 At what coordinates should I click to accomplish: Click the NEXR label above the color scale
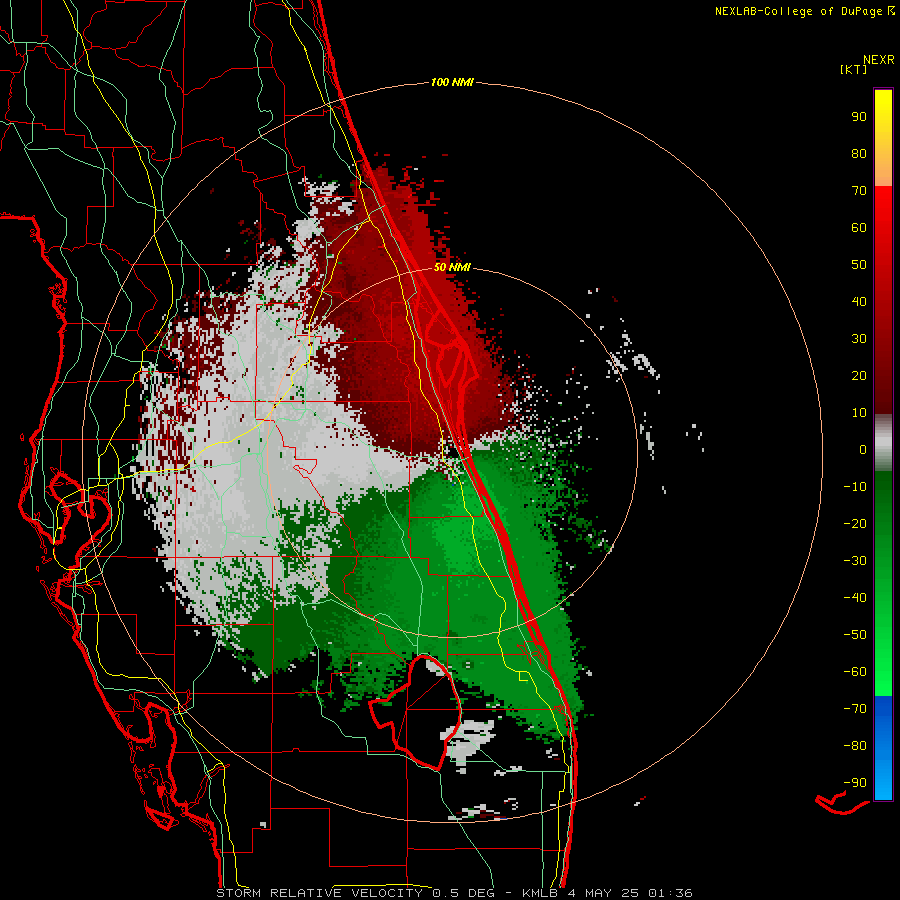[x=879, y=60]
